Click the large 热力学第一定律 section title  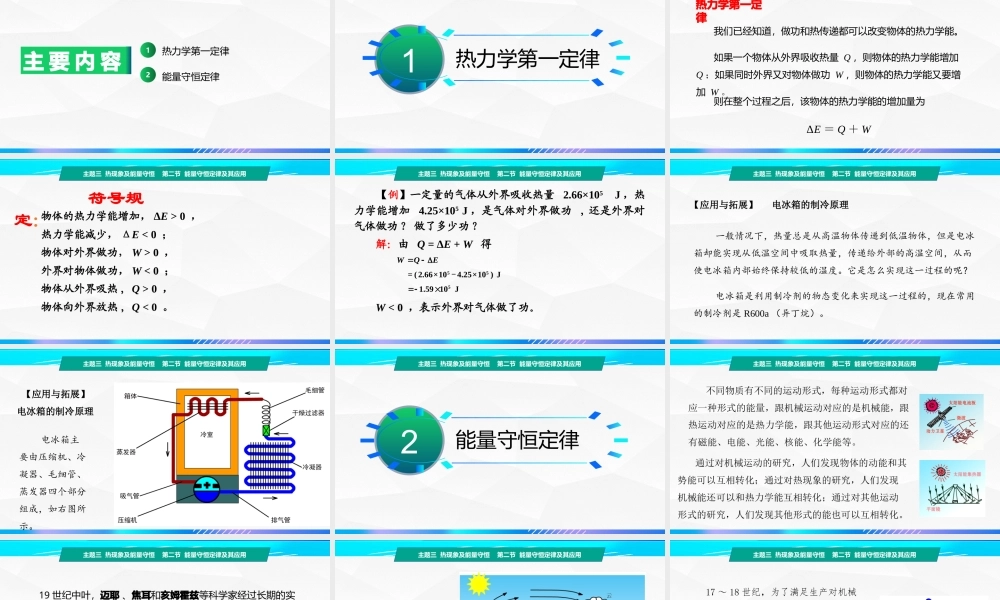527,59
